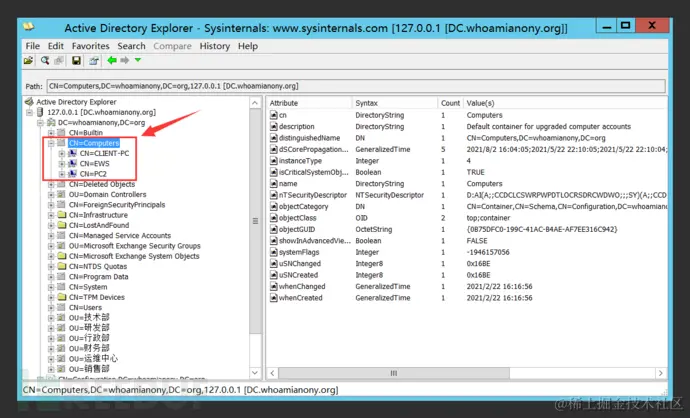Click into the Path address field
Screen dimensions: 690x418
pos(356,86)
